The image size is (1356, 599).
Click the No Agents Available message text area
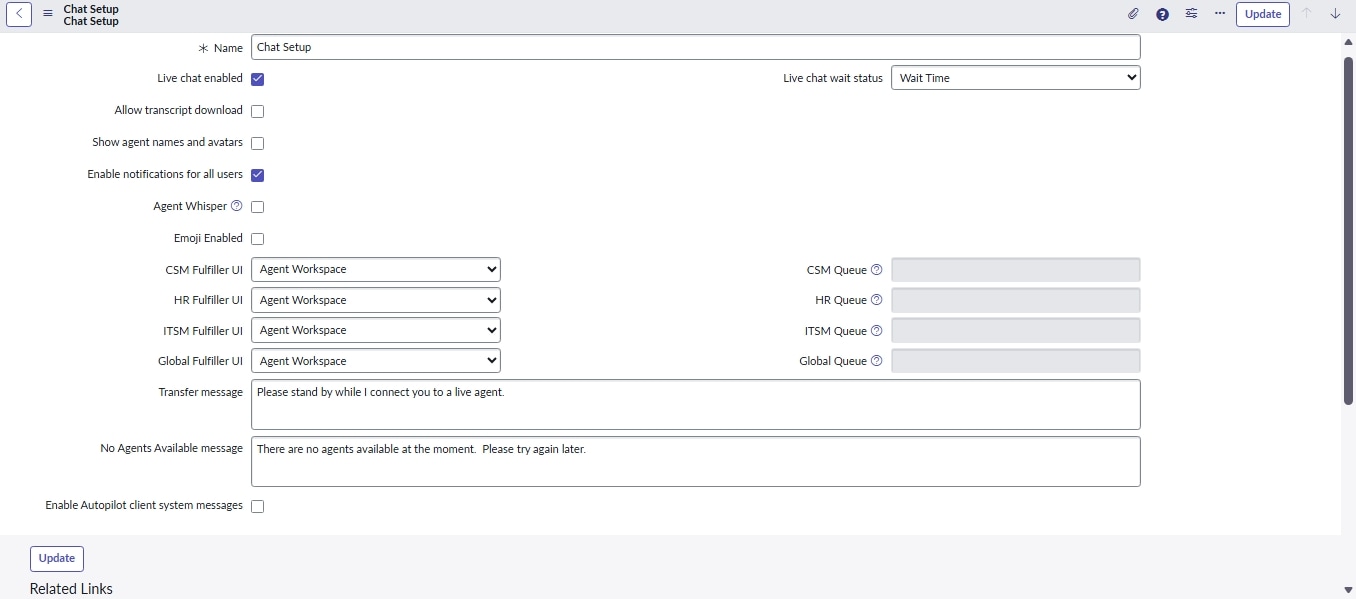696,461
